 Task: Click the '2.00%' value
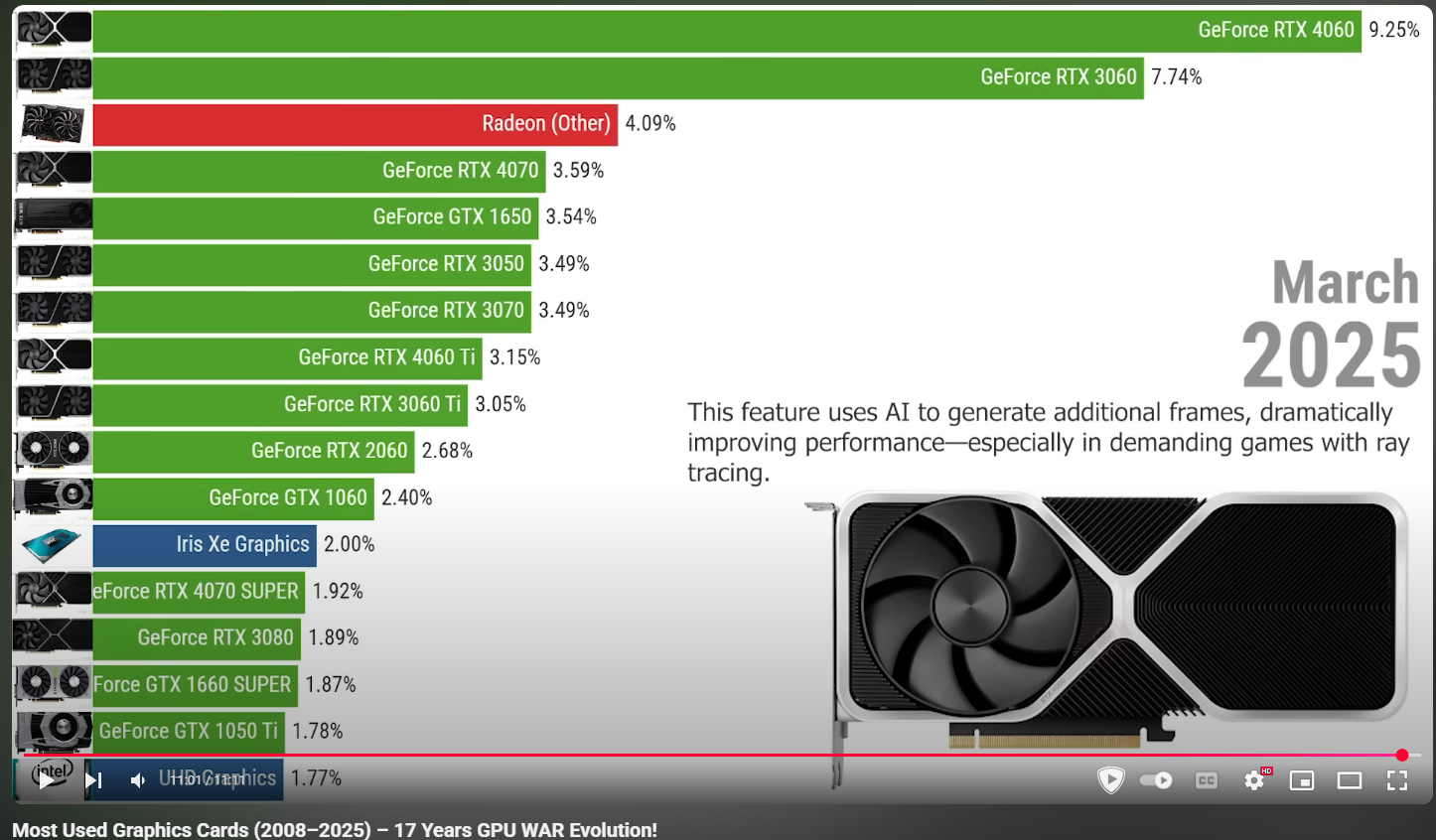click(350, 544)
